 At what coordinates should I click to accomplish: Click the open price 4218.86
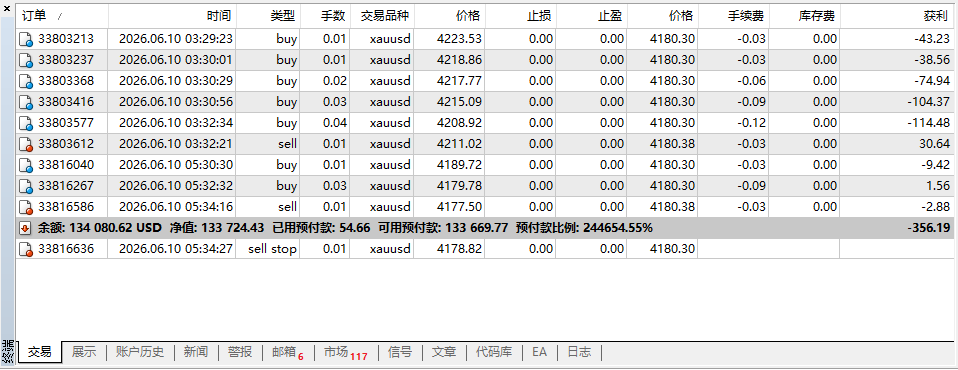(459, 60)
